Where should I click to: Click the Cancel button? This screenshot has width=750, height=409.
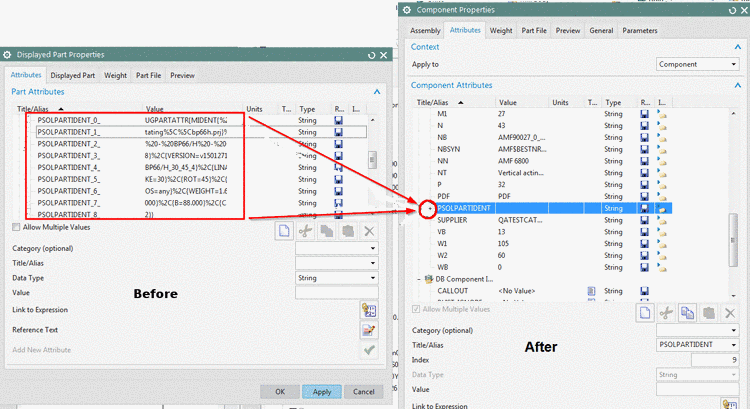pyautogui.click(x=364, y=392)
